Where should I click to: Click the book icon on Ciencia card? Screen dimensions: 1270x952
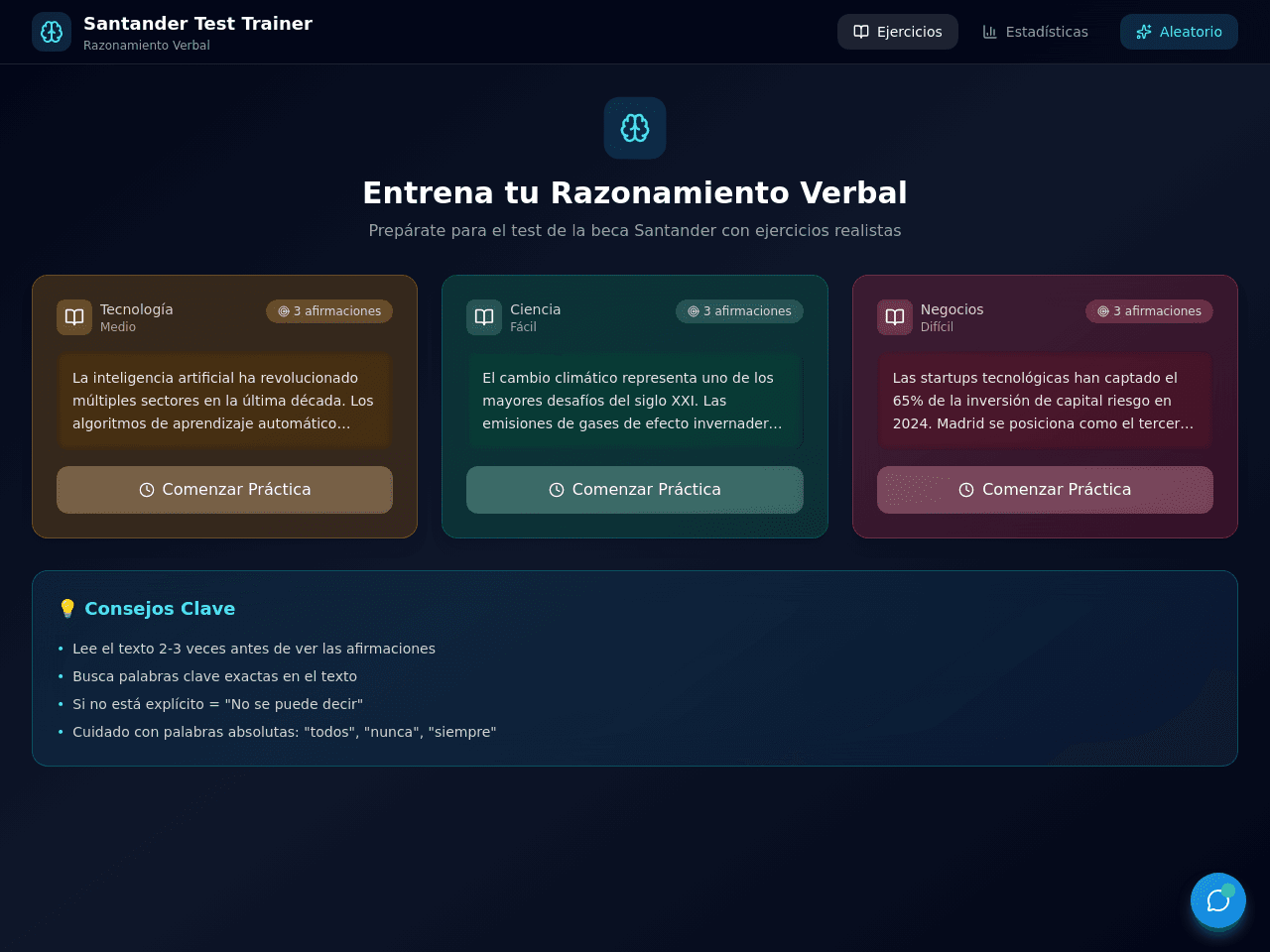pos(484,317)
